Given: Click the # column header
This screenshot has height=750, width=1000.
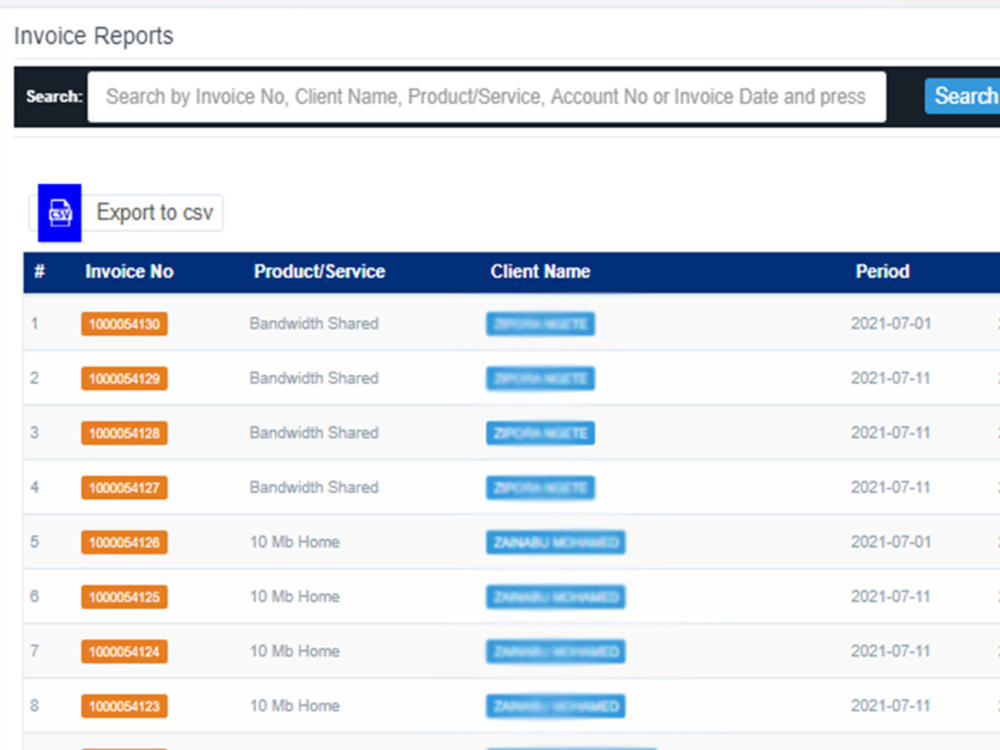Looking at the screenshot, I should [39, 272].
